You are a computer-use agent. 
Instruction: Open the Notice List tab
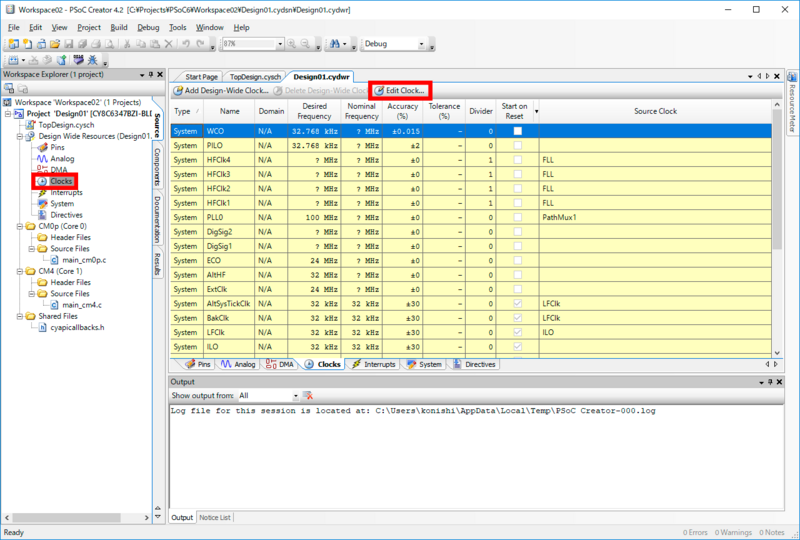[215, 518]
